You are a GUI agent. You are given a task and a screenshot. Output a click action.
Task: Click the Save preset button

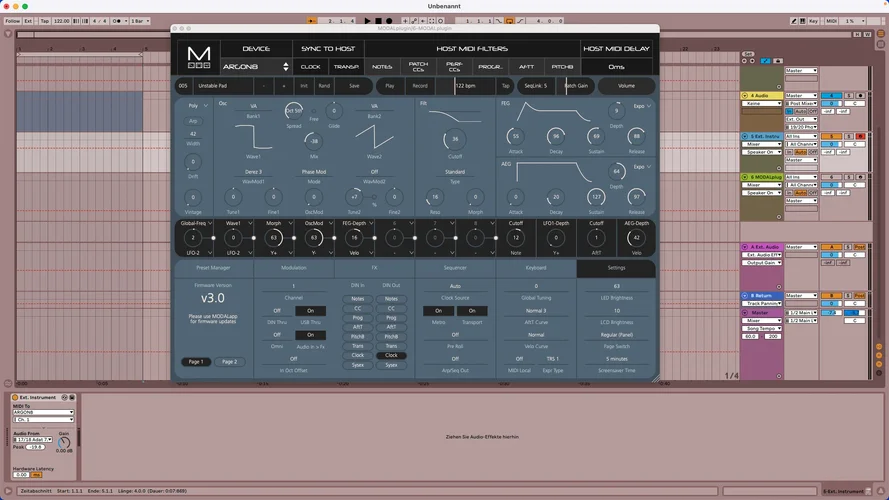coord(354,86)
